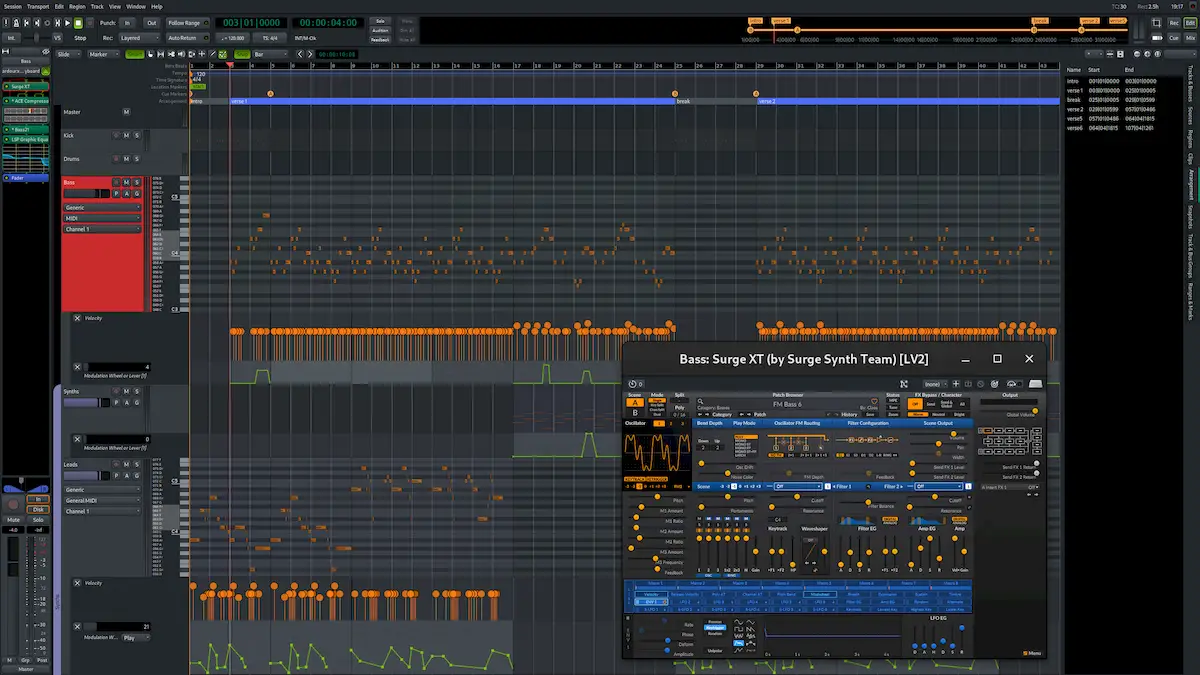Viewport: 1200px width, 675px height.
Task: Open the Marker ruler dropdown
Action: coord(103,54)
